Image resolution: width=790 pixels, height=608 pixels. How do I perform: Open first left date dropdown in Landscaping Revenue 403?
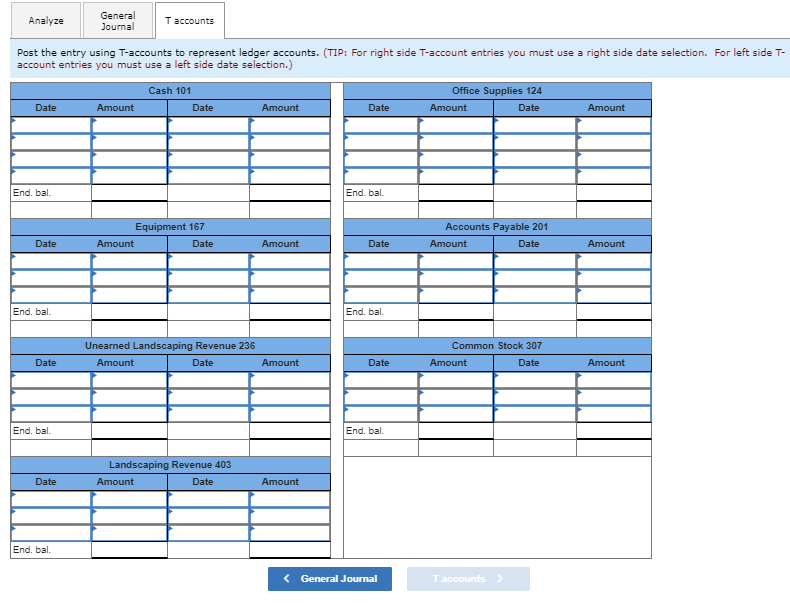coord(51,499)
